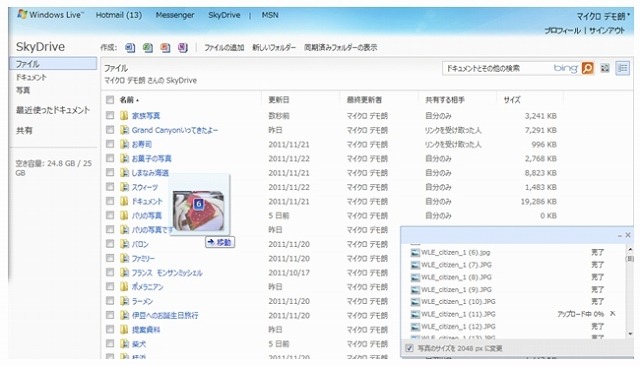Check the ファミリー row checkbox
640x366 pixels.
[110, 258]
